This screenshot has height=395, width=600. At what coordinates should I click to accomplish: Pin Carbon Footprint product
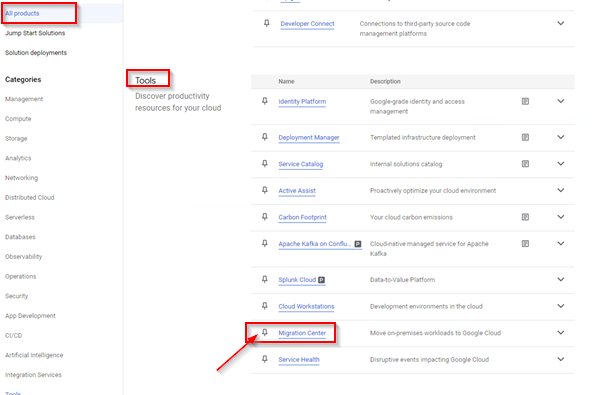[265, 217]
